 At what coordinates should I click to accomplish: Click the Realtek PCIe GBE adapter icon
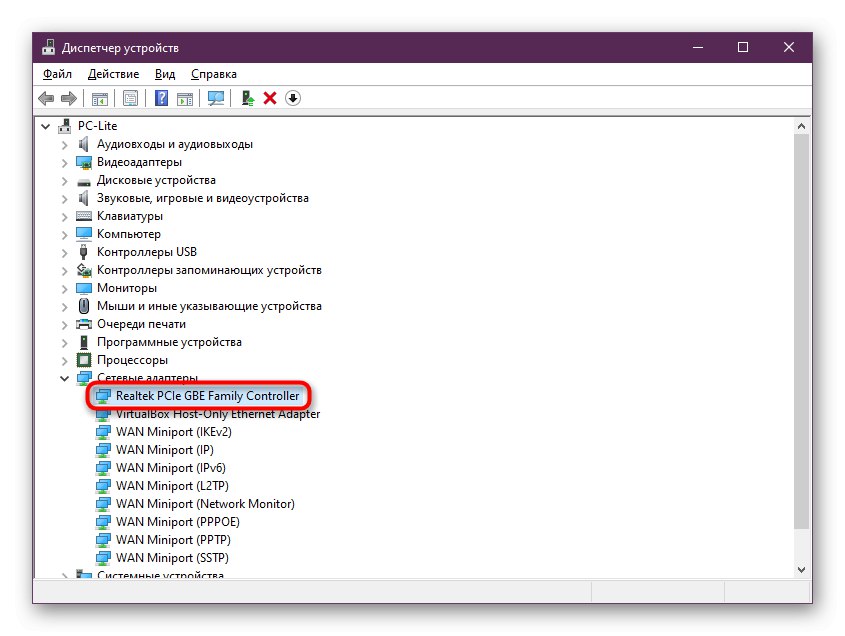(x=103, y=396)
